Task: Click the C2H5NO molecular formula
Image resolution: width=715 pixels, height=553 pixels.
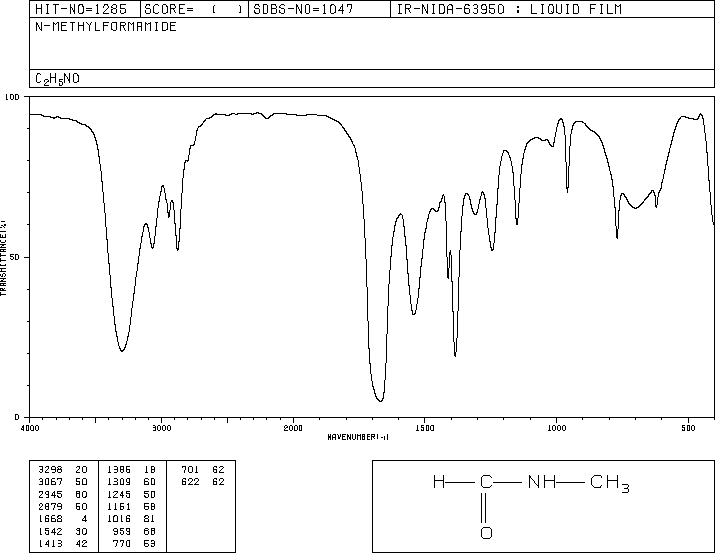Action: (x=57, y=79)
